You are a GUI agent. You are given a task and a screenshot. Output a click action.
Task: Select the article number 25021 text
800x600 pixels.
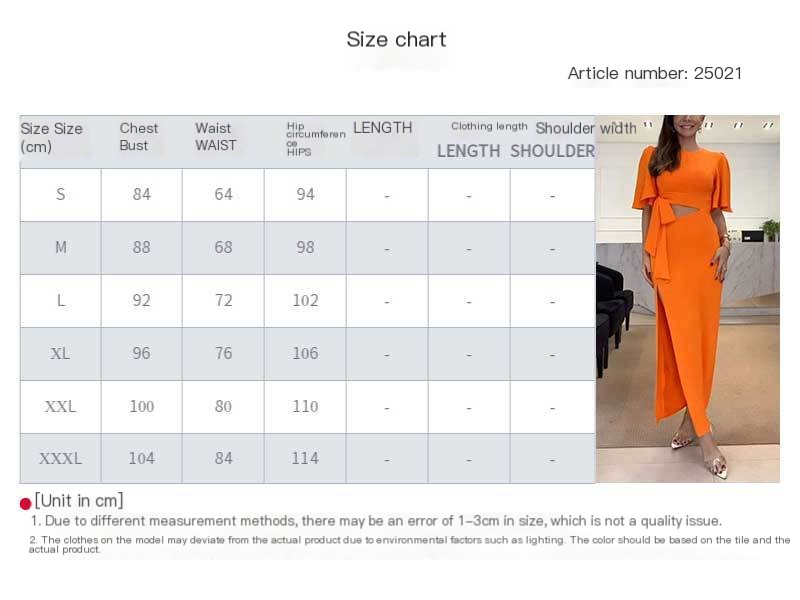click(x=654, y=73)
